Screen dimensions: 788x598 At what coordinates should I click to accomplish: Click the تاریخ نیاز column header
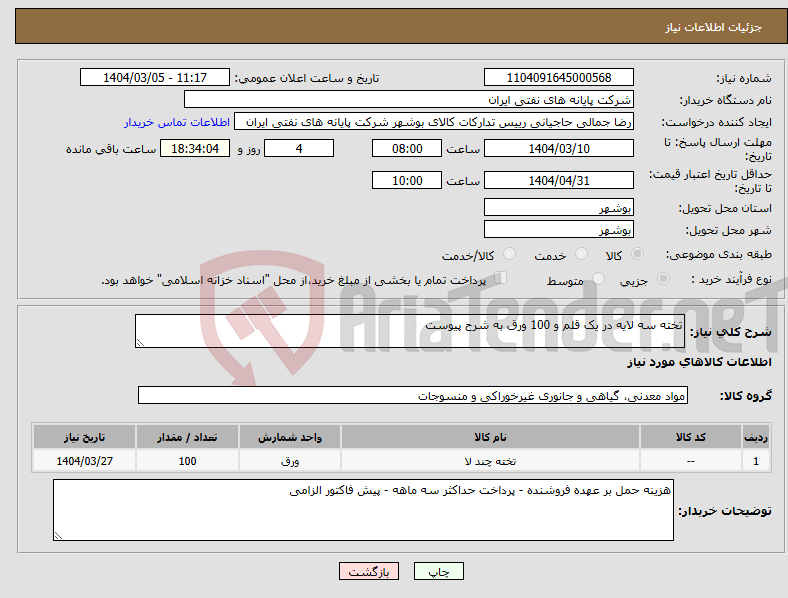point(84,437)
